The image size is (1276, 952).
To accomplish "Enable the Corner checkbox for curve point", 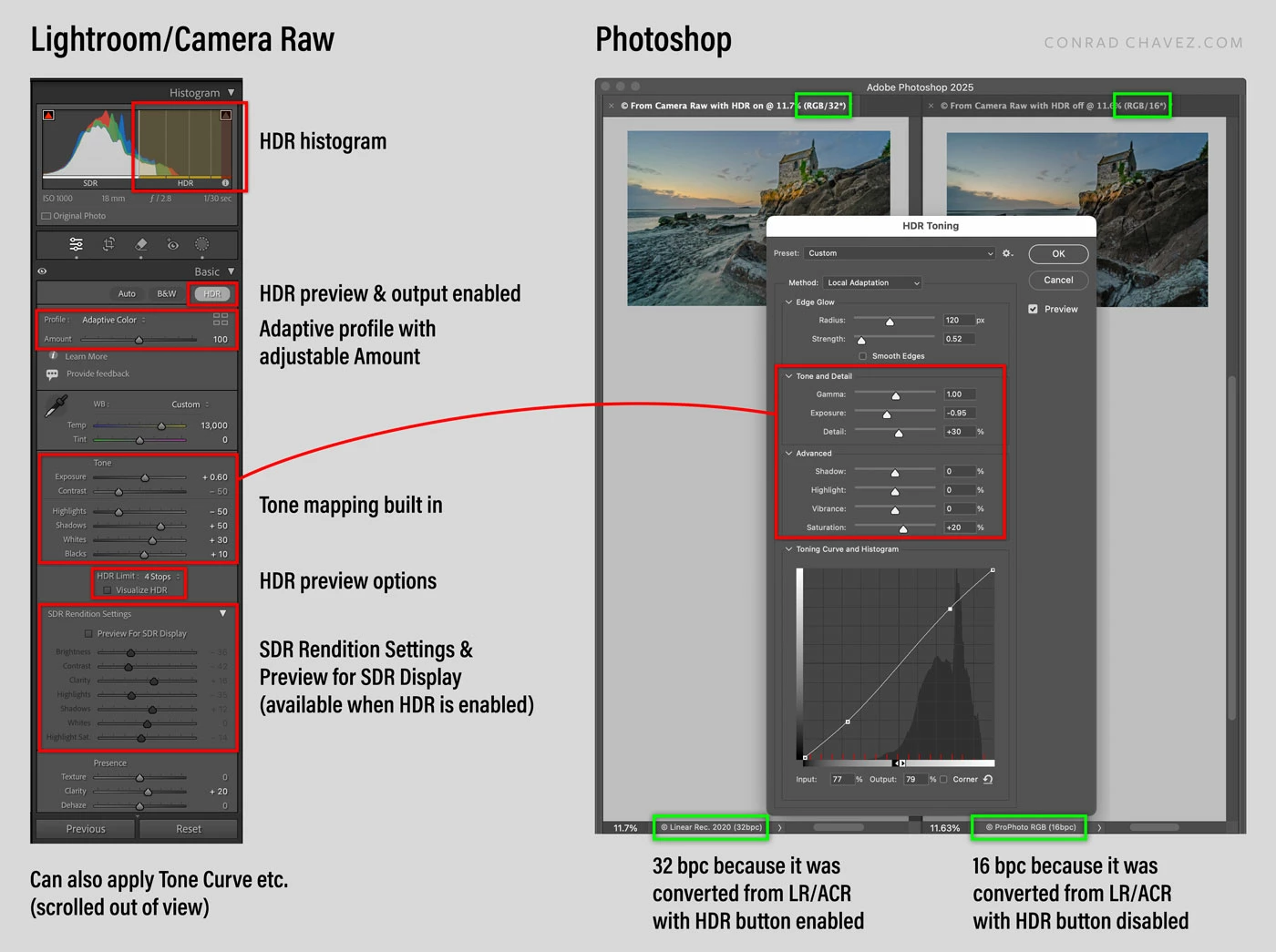I will click(943, 780).
